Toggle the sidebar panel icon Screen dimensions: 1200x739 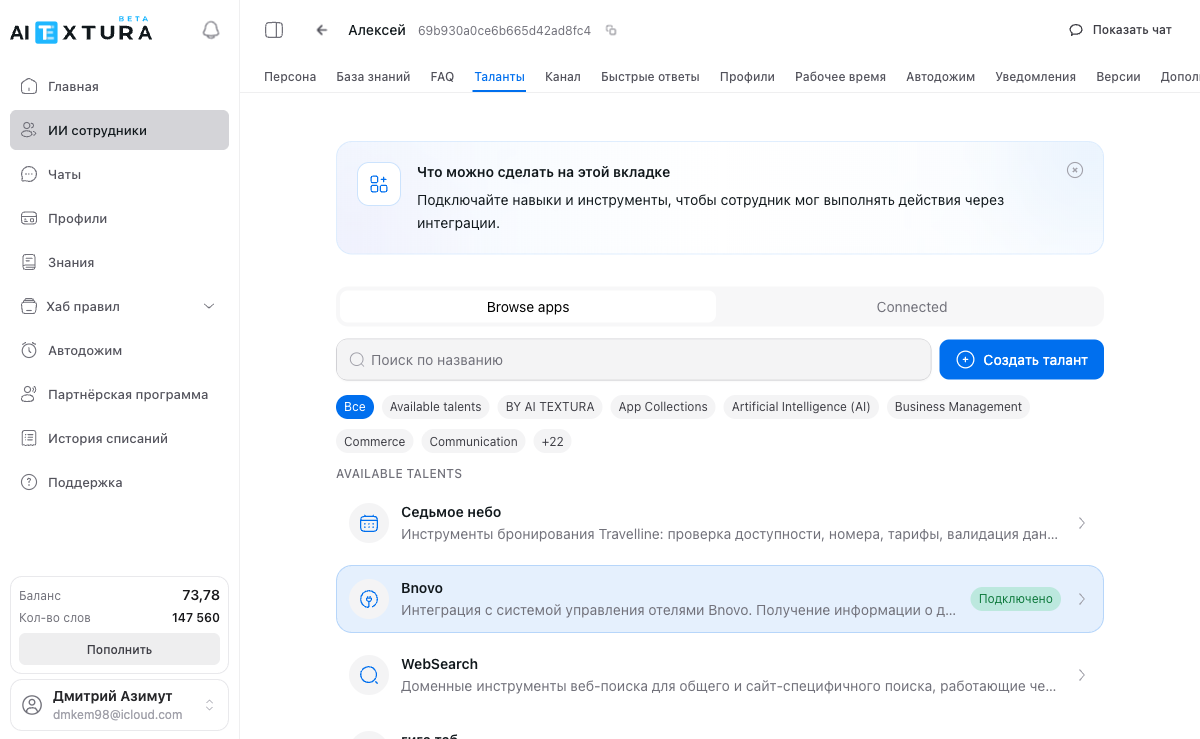click(x=274, y=30)
